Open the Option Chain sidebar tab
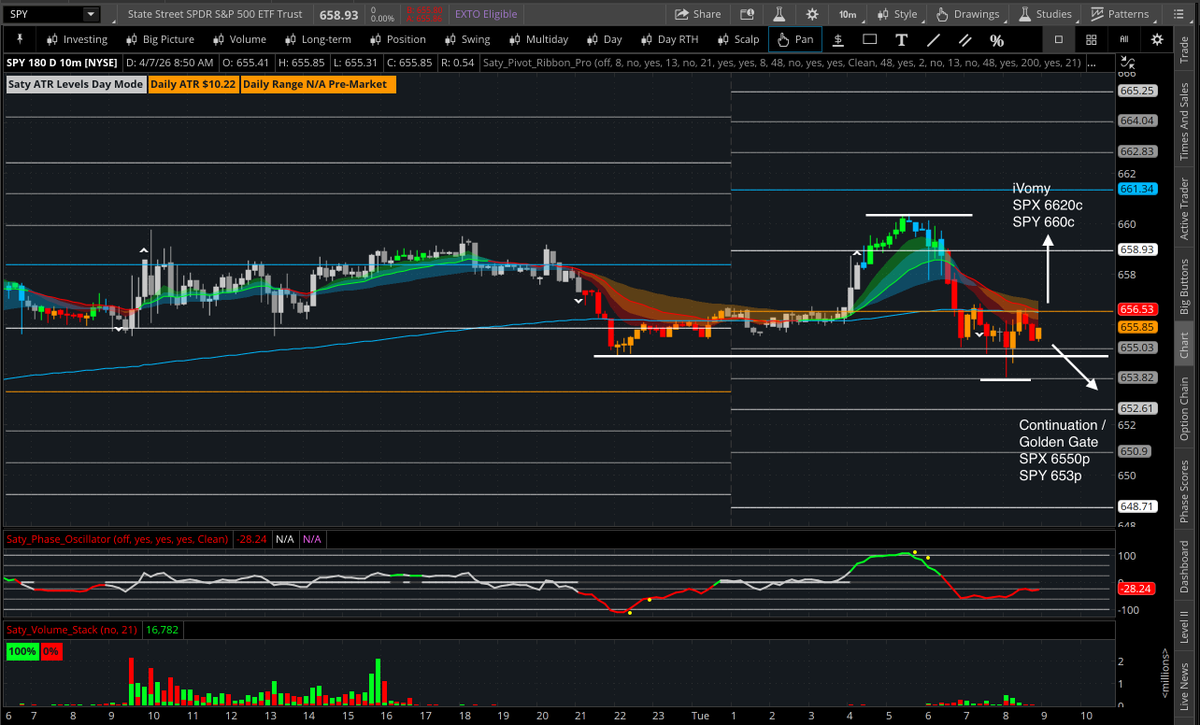This screenshot has height=725, width=1200. click(1185, 408)
